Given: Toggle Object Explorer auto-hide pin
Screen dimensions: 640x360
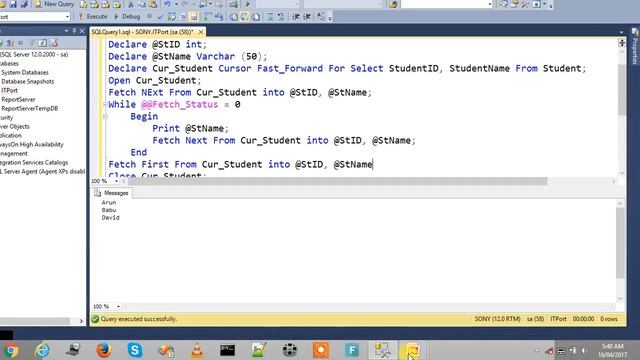Looking at the screenshot, I should [74, 31].
